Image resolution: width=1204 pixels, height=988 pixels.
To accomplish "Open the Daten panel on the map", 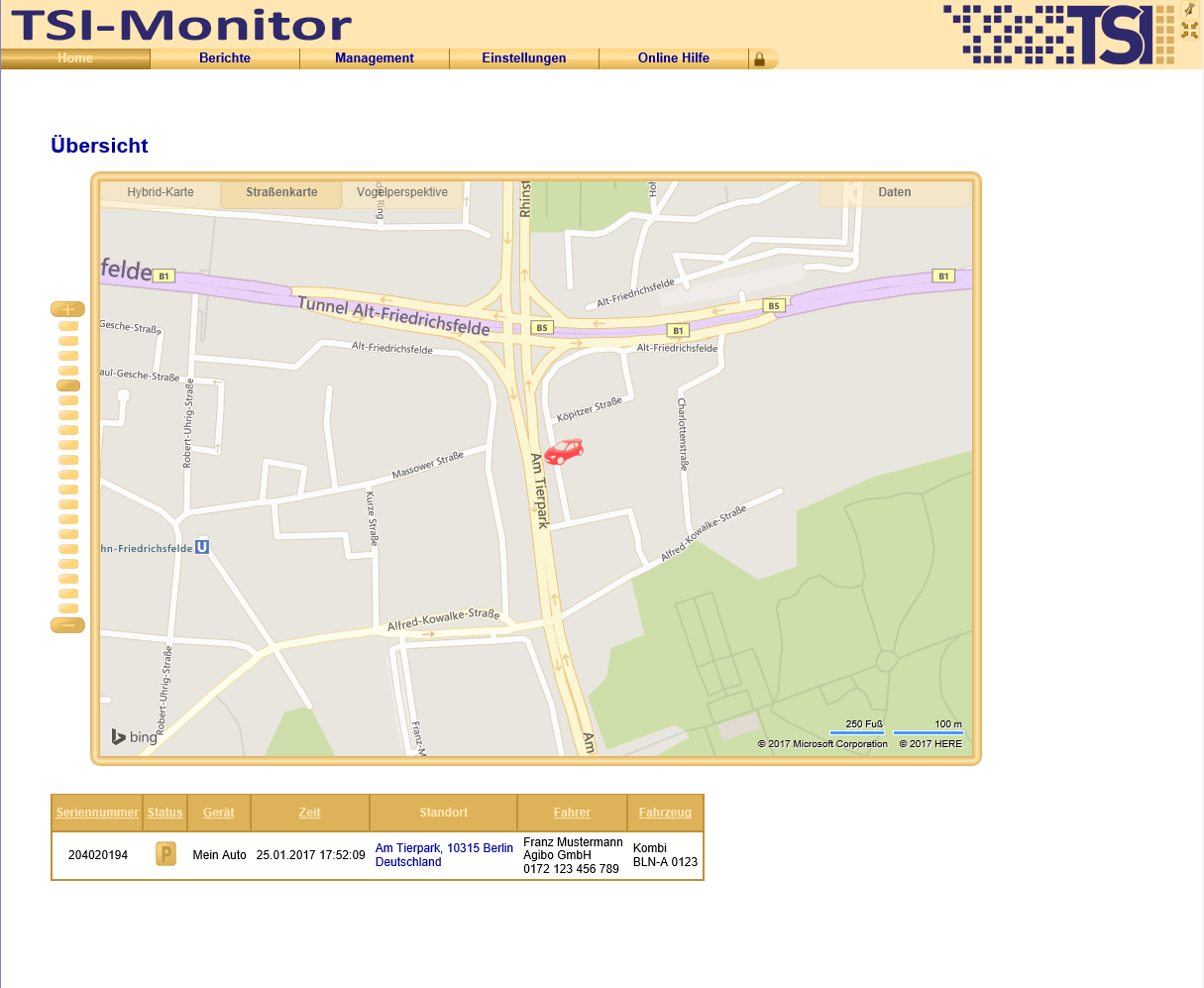I will pos(894,192).
